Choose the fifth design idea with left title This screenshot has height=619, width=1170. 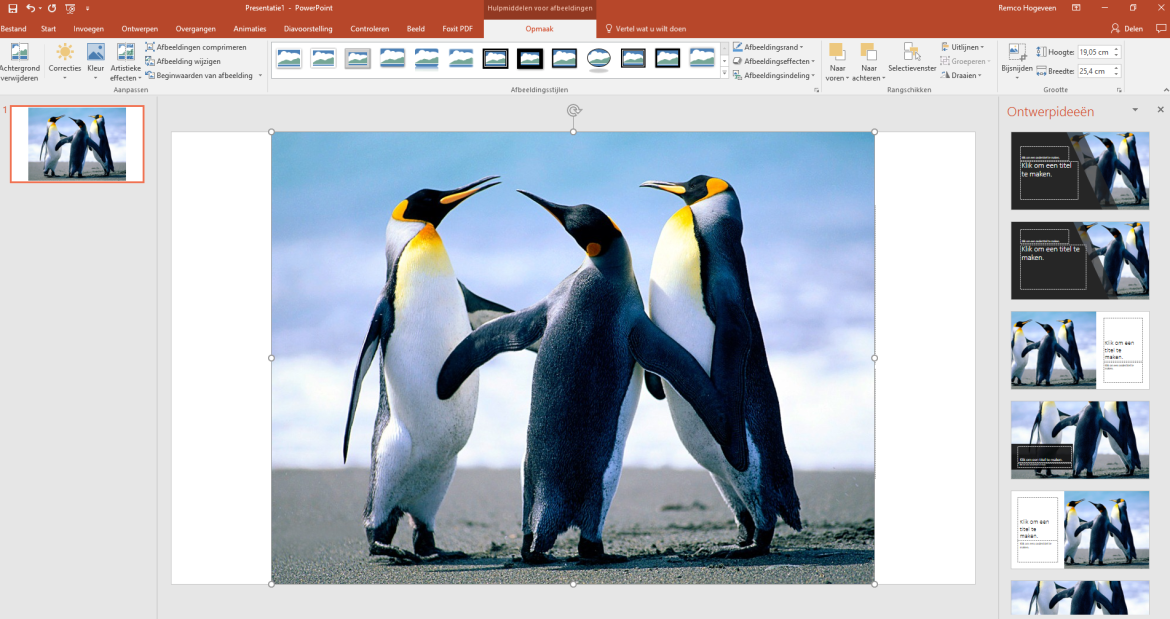coord(1080,530)
